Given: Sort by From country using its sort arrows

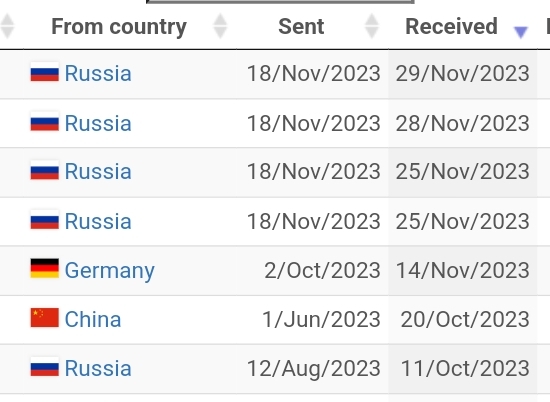Looking at the screenshot, I should coord(220,26).
